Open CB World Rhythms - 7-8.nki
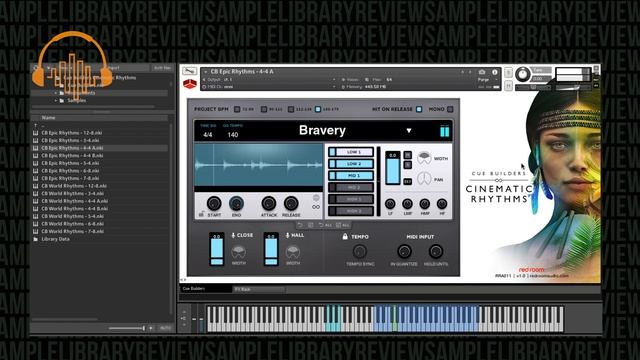 click(73, 231)
